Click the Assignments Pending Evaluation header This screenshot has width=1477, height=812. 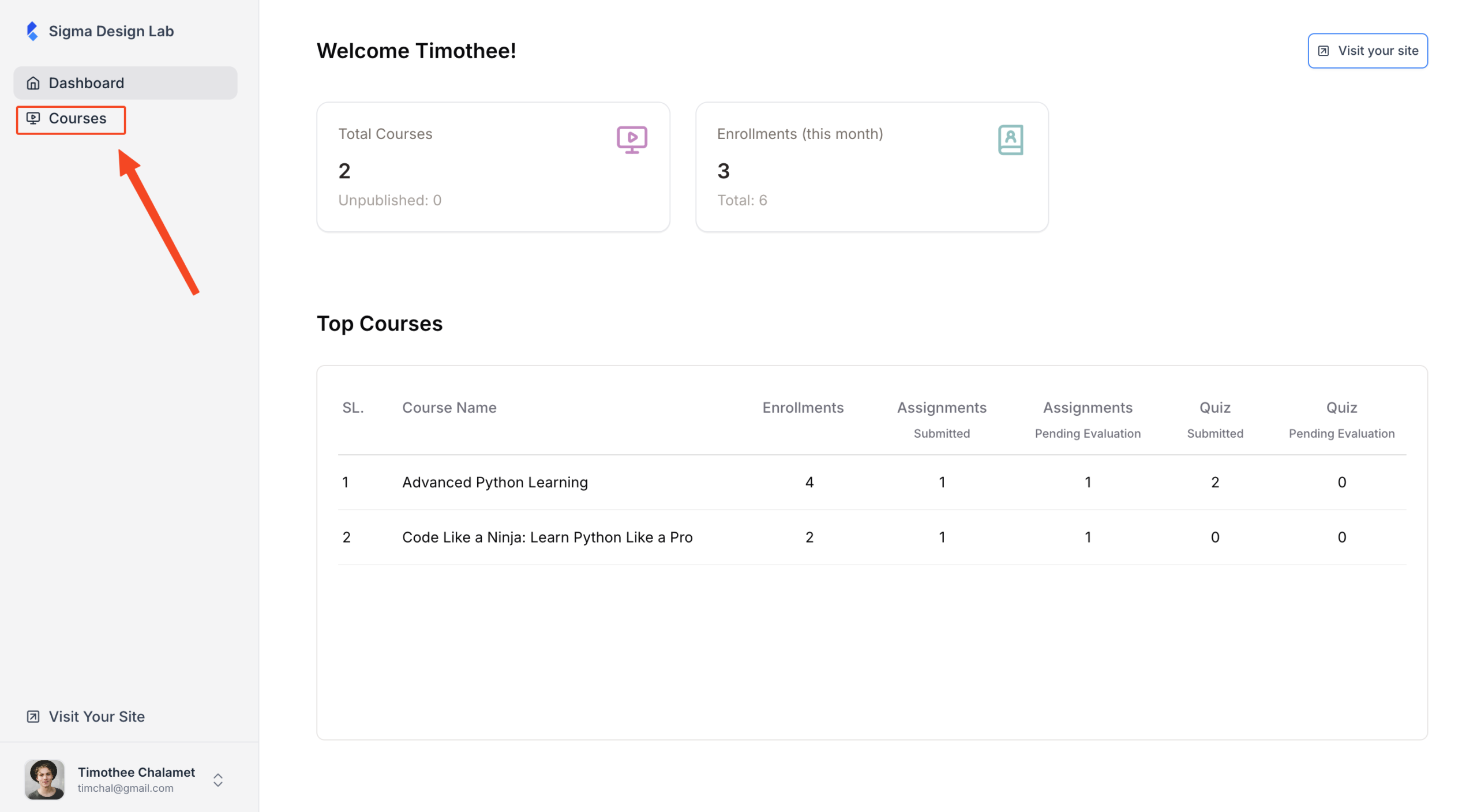(x=1087, y=419)
